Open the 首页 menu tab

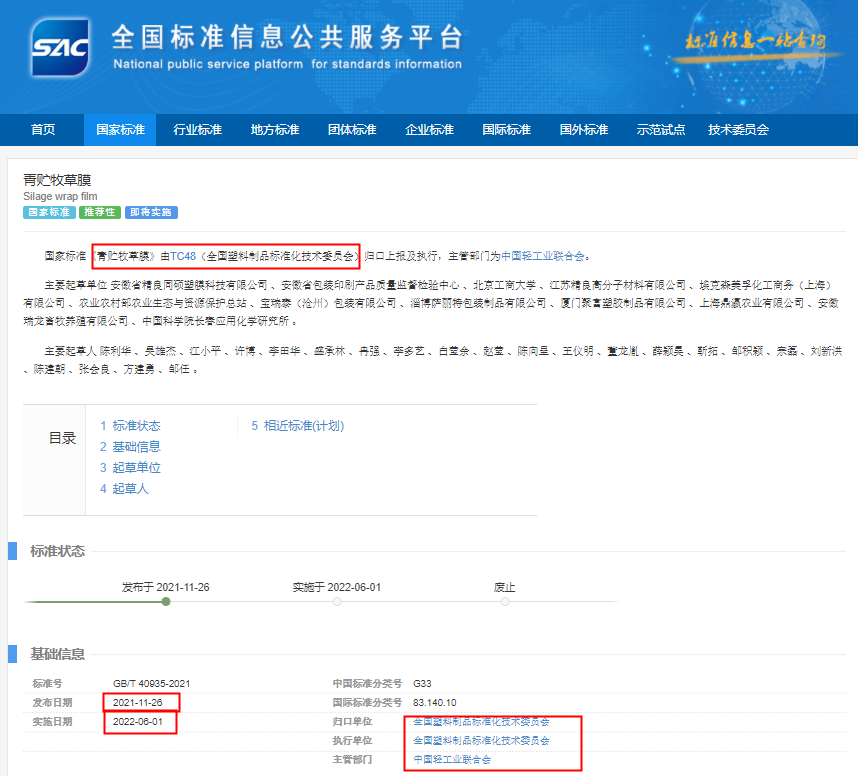[x=43, y=130]
